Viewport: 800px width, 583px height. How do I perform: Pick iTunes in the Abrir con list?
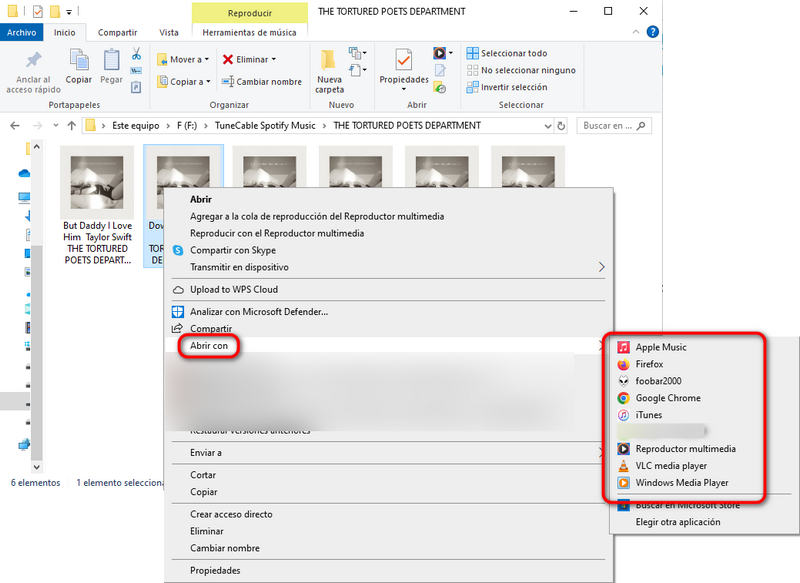[x=648, y=415]
